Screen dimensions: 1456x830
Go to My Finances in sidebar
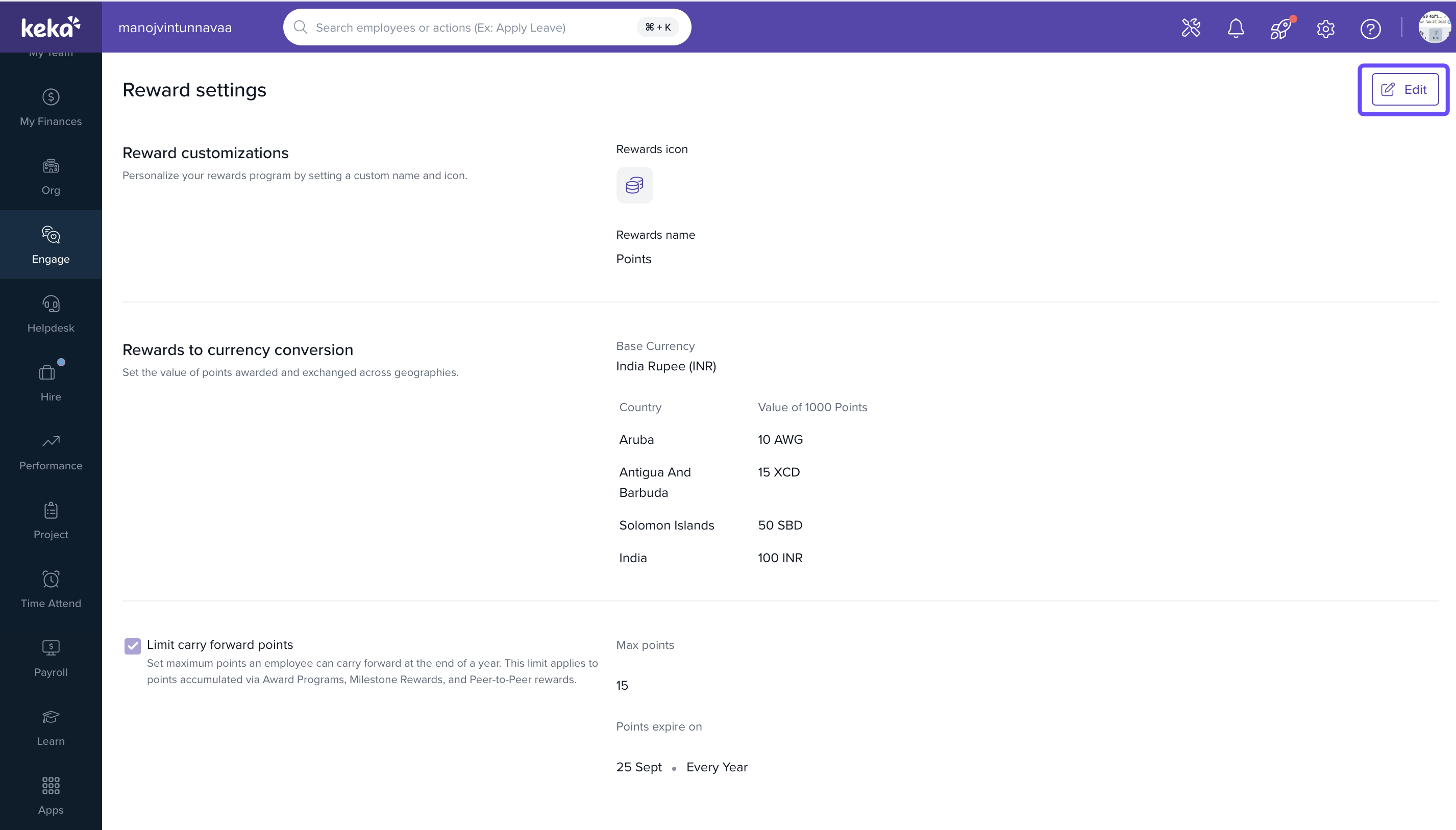tap(51, 108)
